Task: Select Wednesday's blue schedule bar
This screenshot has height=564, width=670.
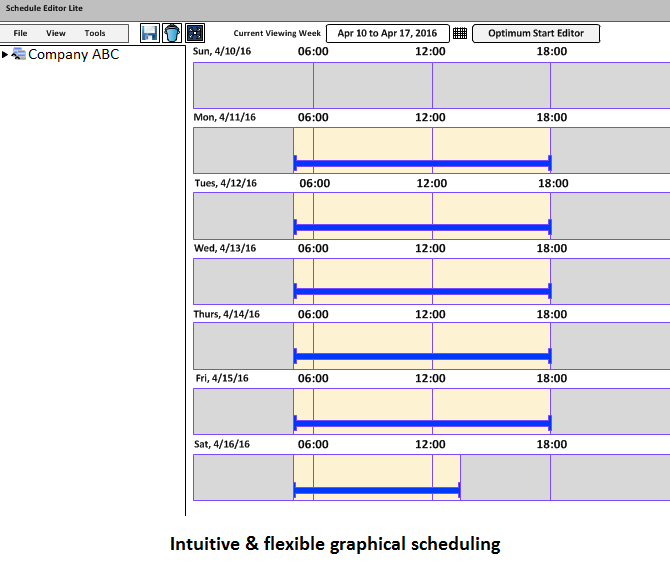Action: [x=422, y=292]
